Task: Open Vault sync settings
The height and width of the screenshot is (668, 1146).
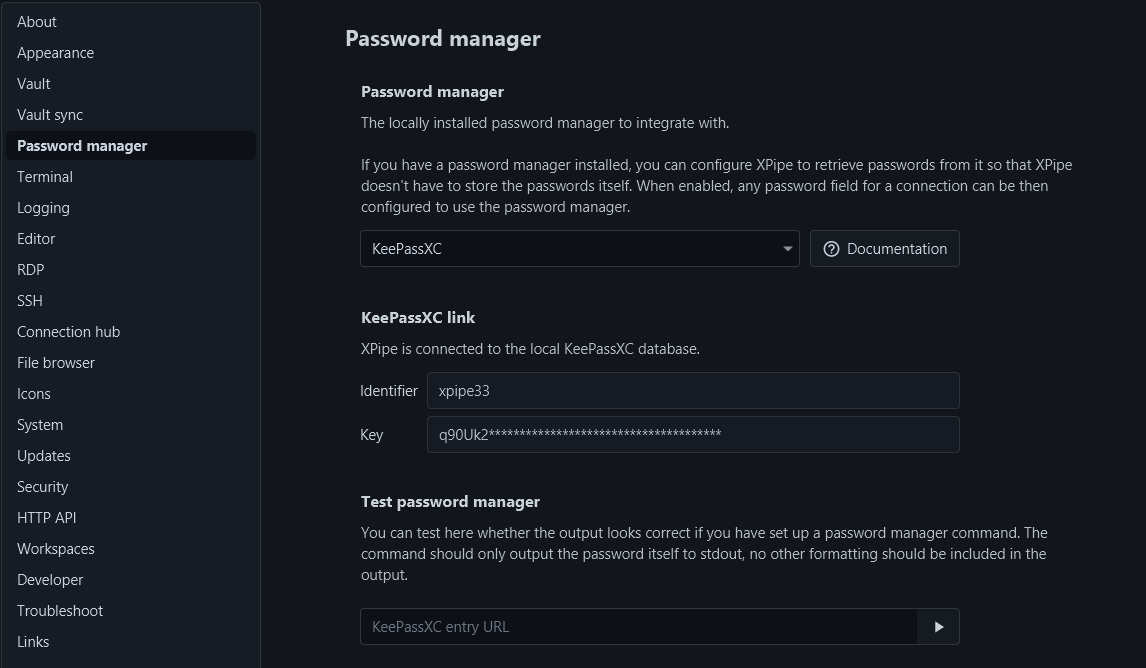Action: pos(130,115)
